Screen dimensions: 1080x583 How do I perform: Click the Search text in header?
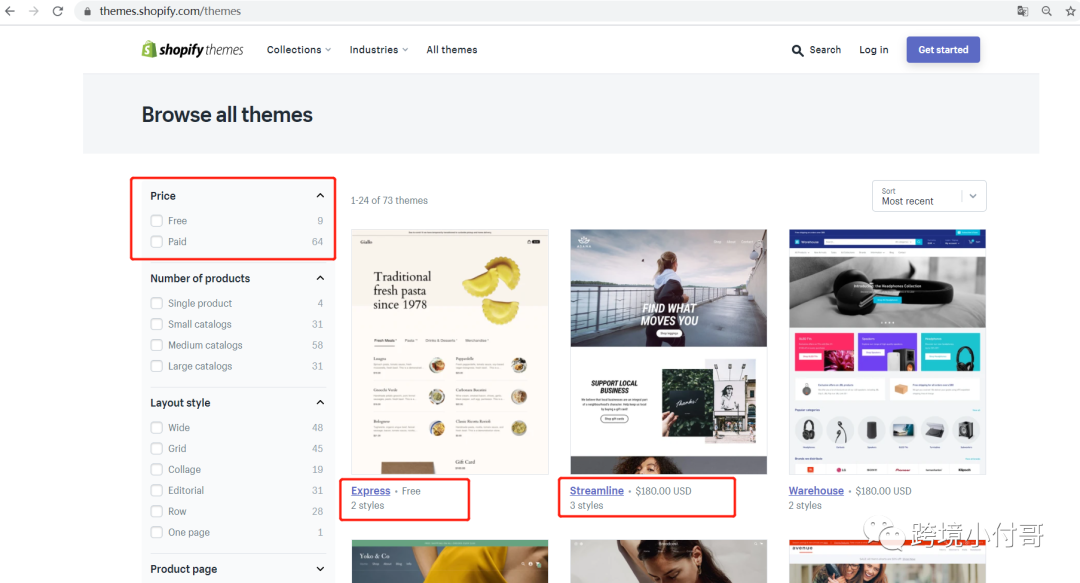click(825, 50)
